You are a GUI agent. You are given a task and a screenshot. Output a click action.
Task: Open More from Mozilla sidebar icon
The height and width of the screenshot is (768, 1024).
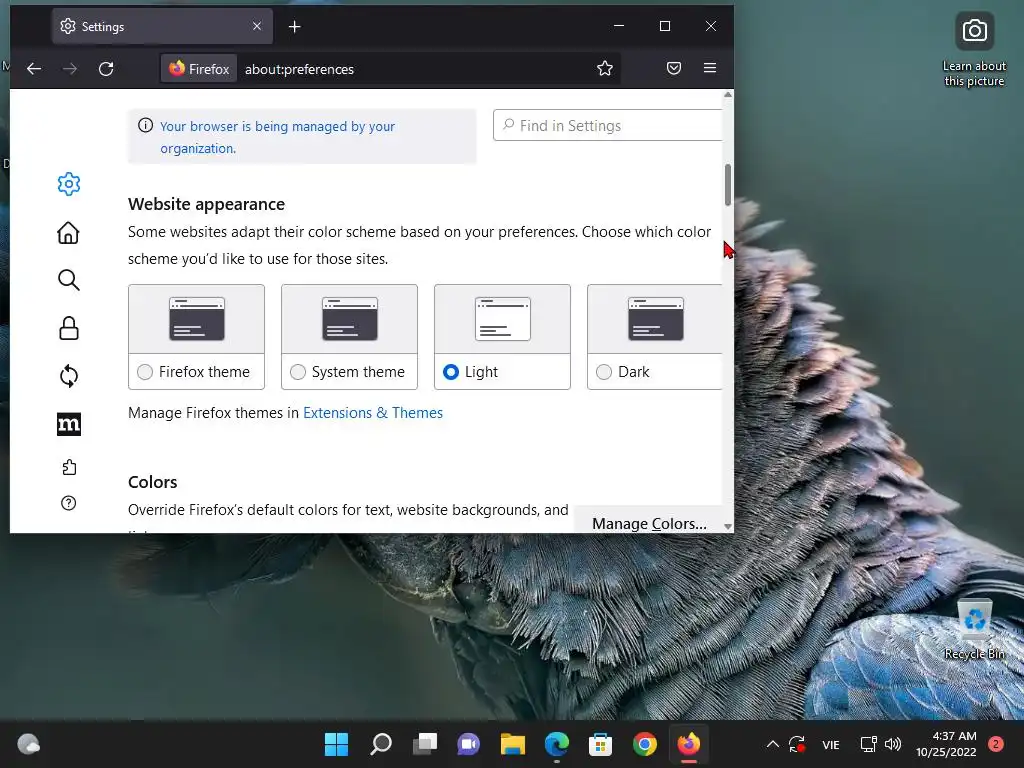pyautogui.click(x=69, y=424)
